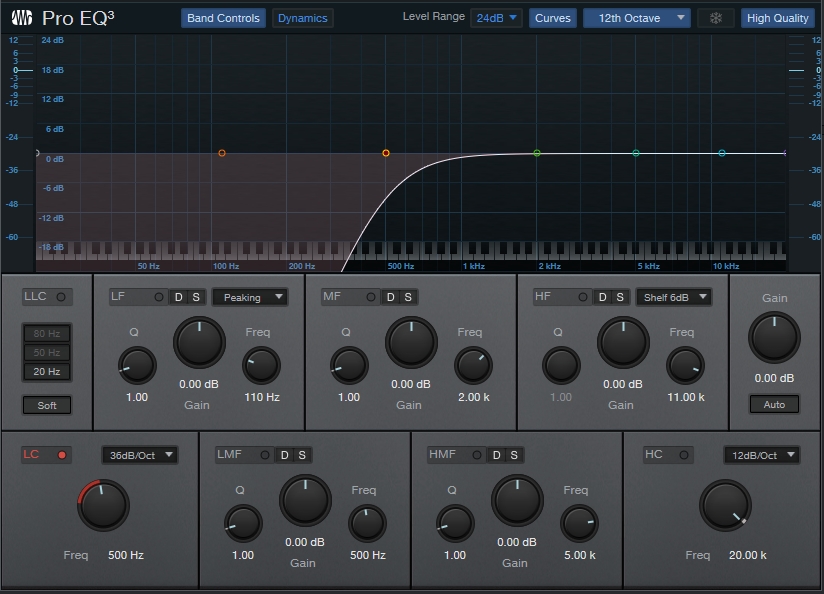Select the HMF node at 5 kHz
Image resolution: width=824 pixels, height=594 pixels.
point(636,153)
